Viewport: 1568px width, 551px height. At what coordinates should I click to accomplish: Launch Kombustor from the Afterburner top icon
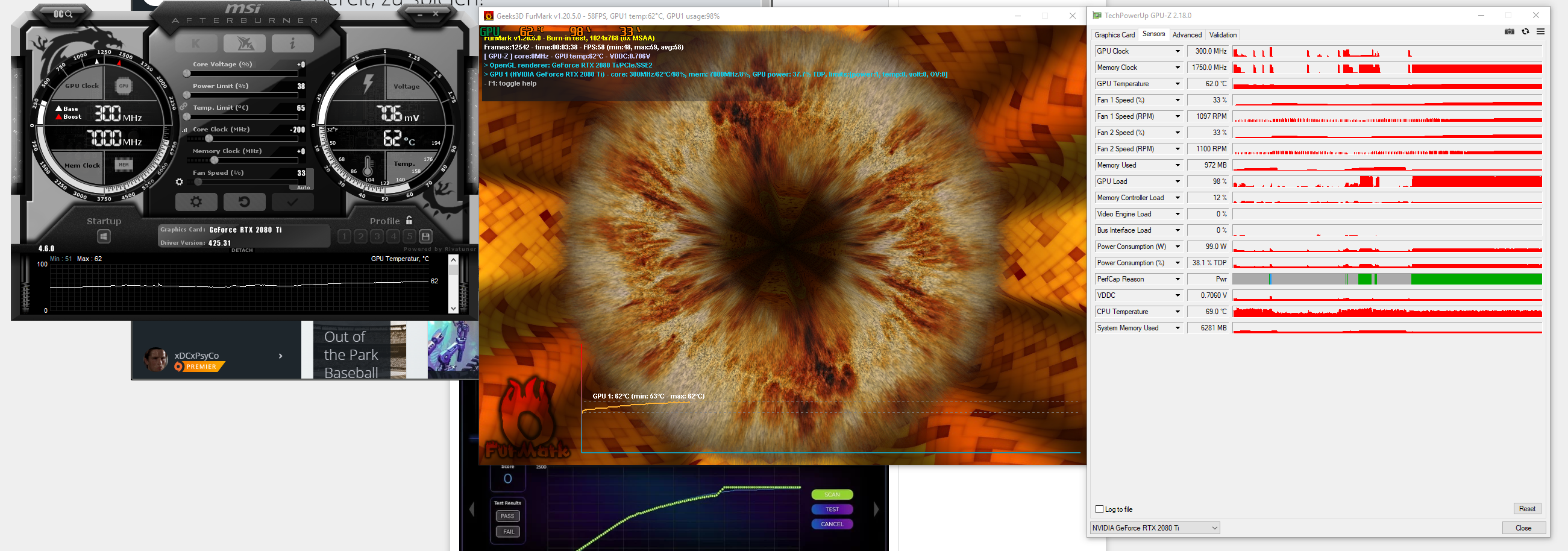point(244,43)
